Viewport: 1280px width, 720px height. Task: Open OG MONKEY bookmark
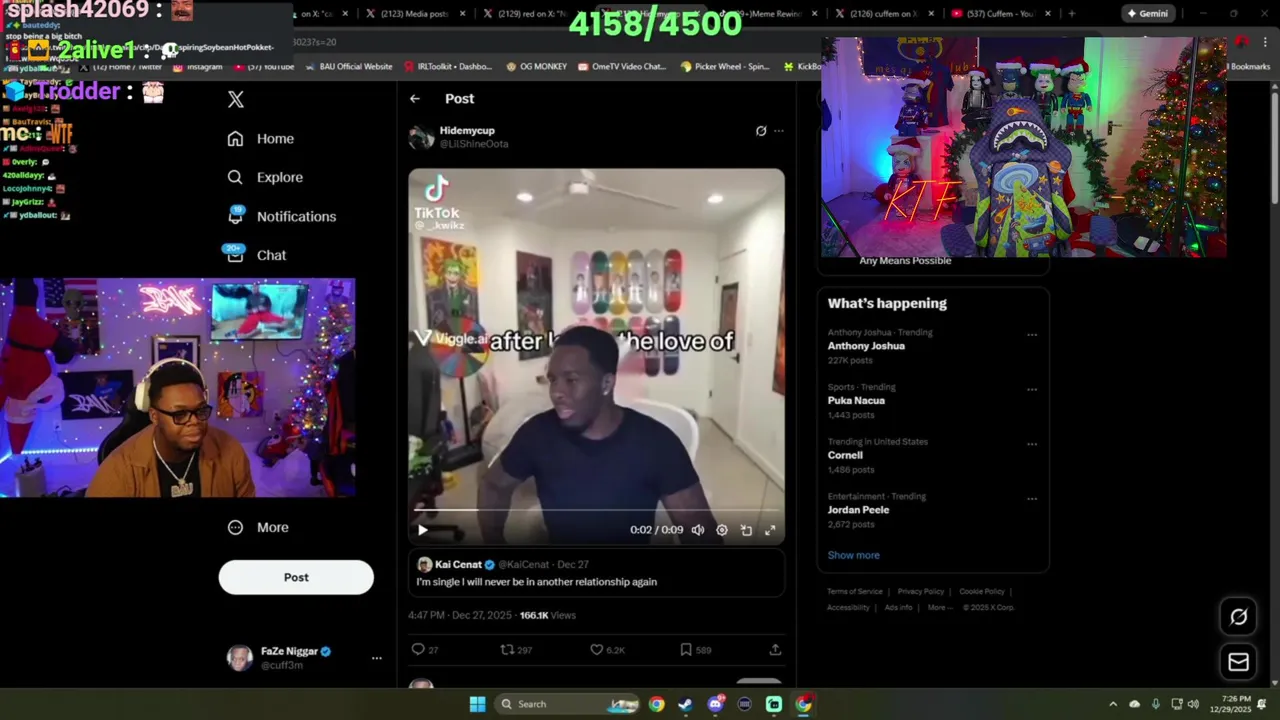click(536, 66)
